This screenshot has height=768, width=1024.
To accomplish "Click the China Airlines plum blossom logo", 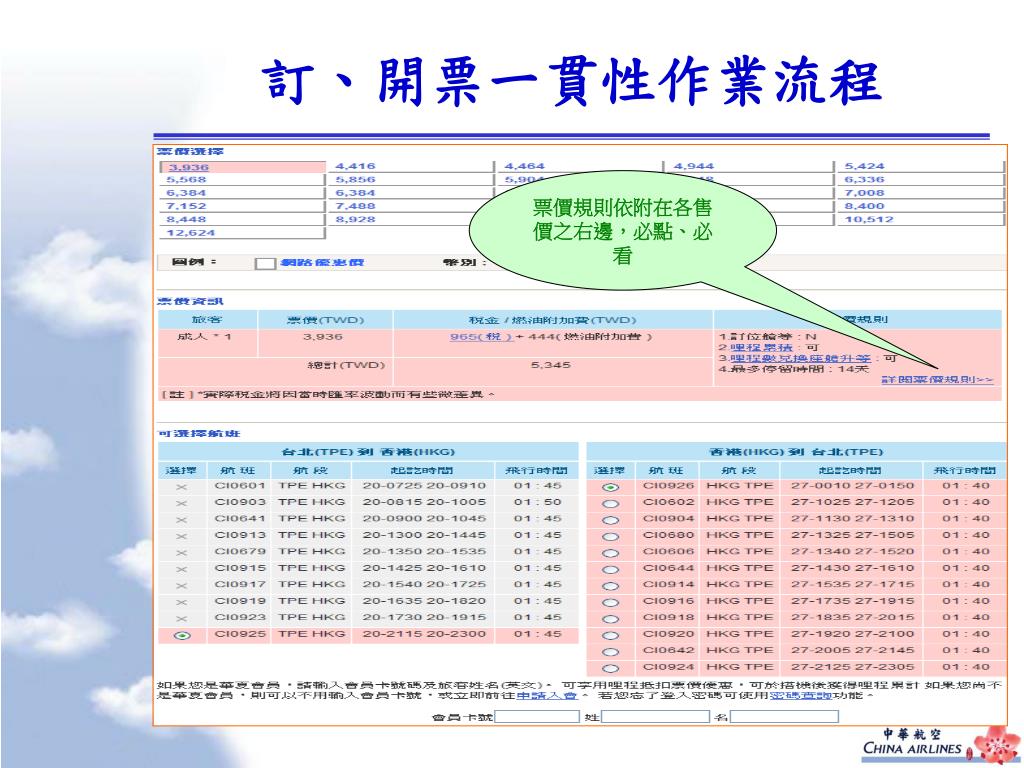I will click(x=996, y=745).
